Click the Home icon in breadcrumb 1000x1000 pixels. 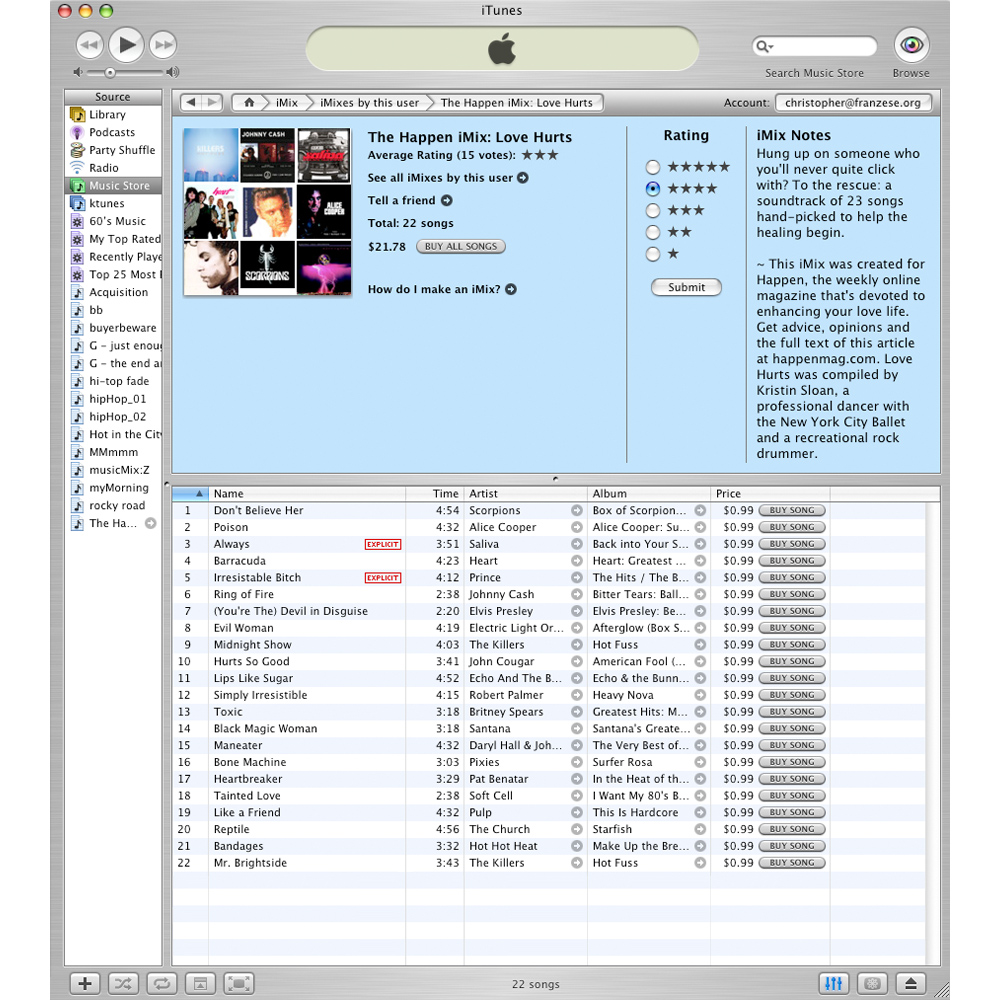(x=249, y=102)
